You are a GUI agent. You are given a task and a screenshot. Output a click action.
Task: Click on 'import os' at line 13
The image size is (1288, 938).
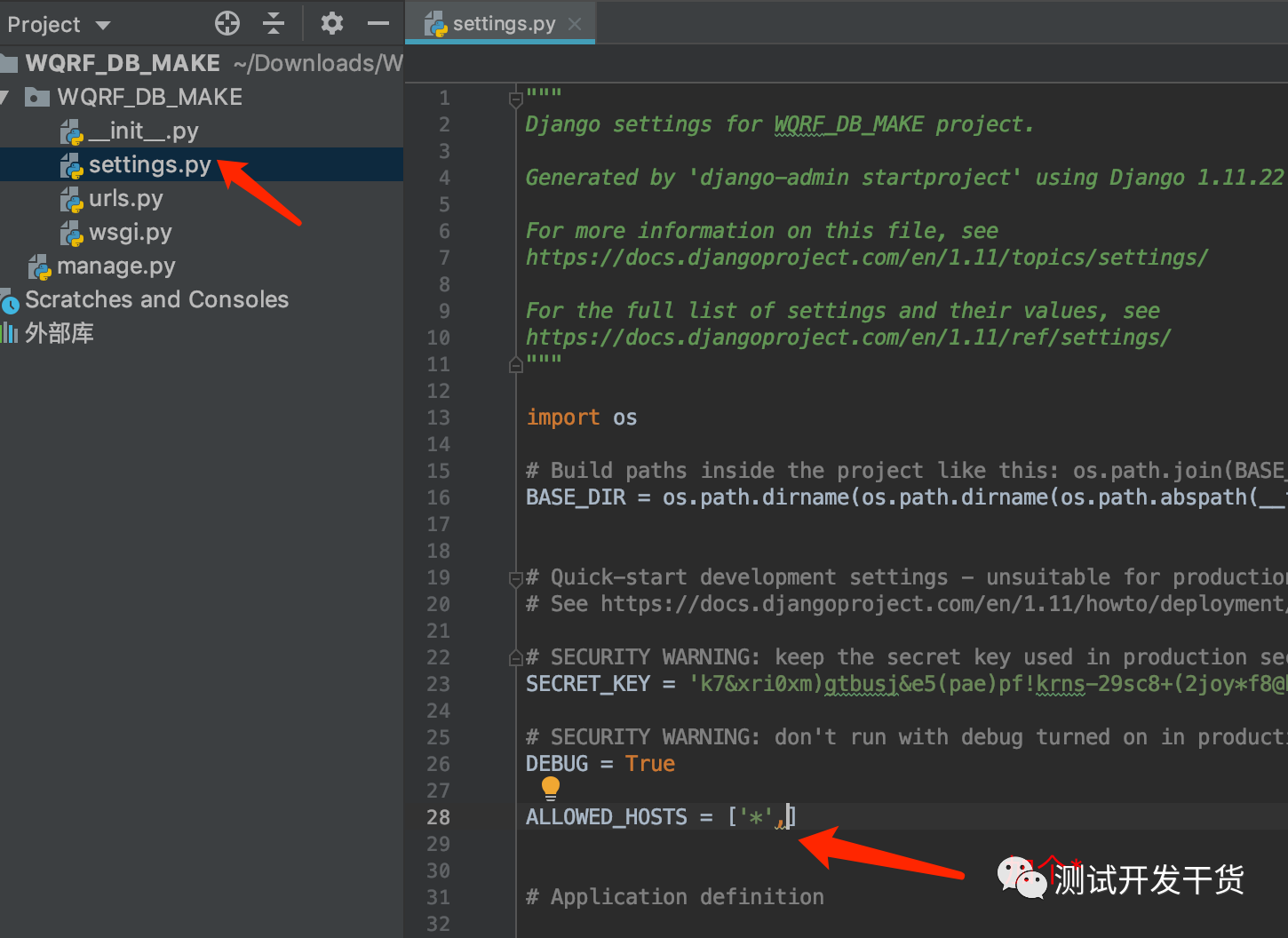coord(582,417)
